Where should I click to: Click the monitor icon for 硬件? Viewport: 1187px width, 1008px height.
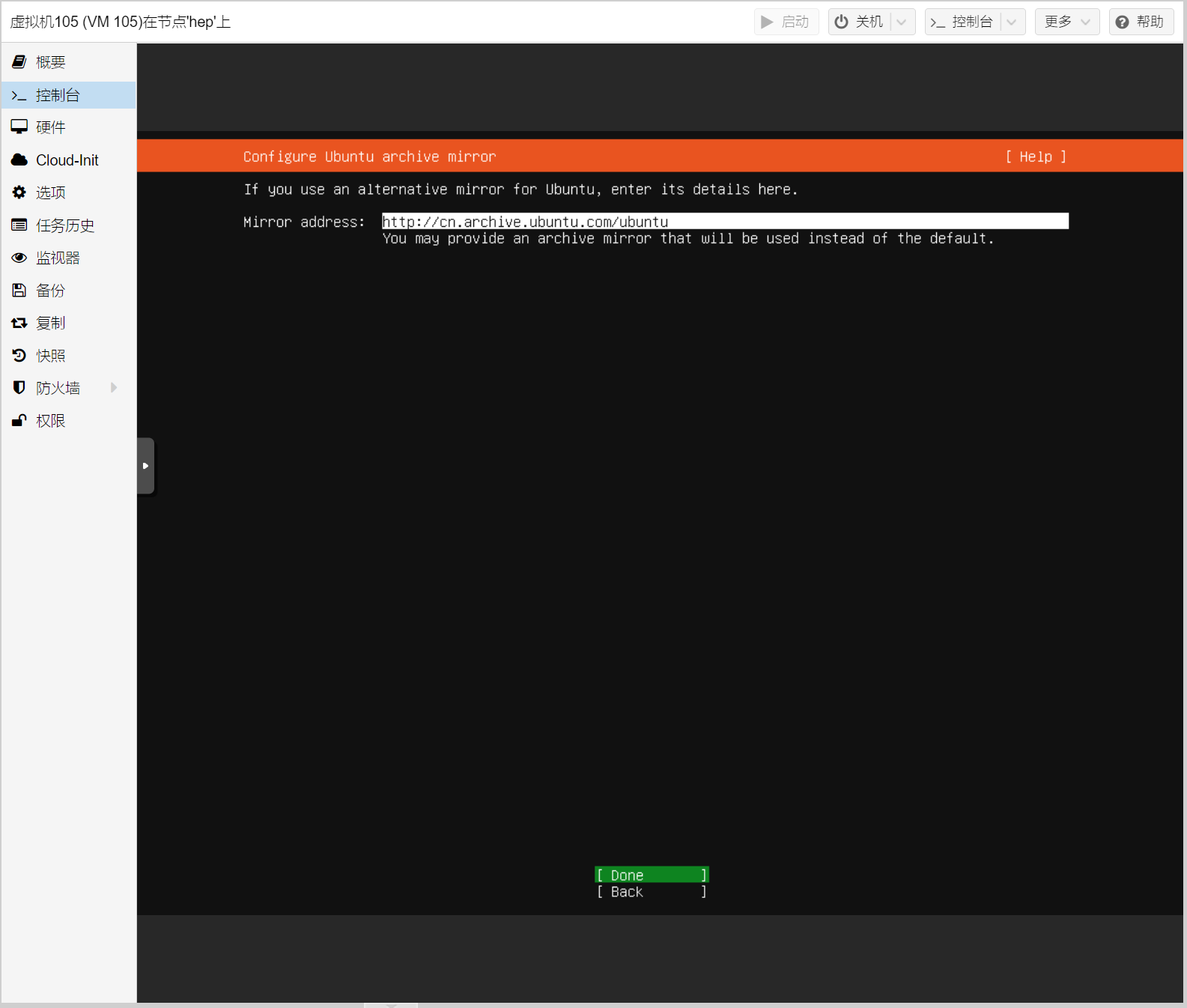(x=19, y=127)
